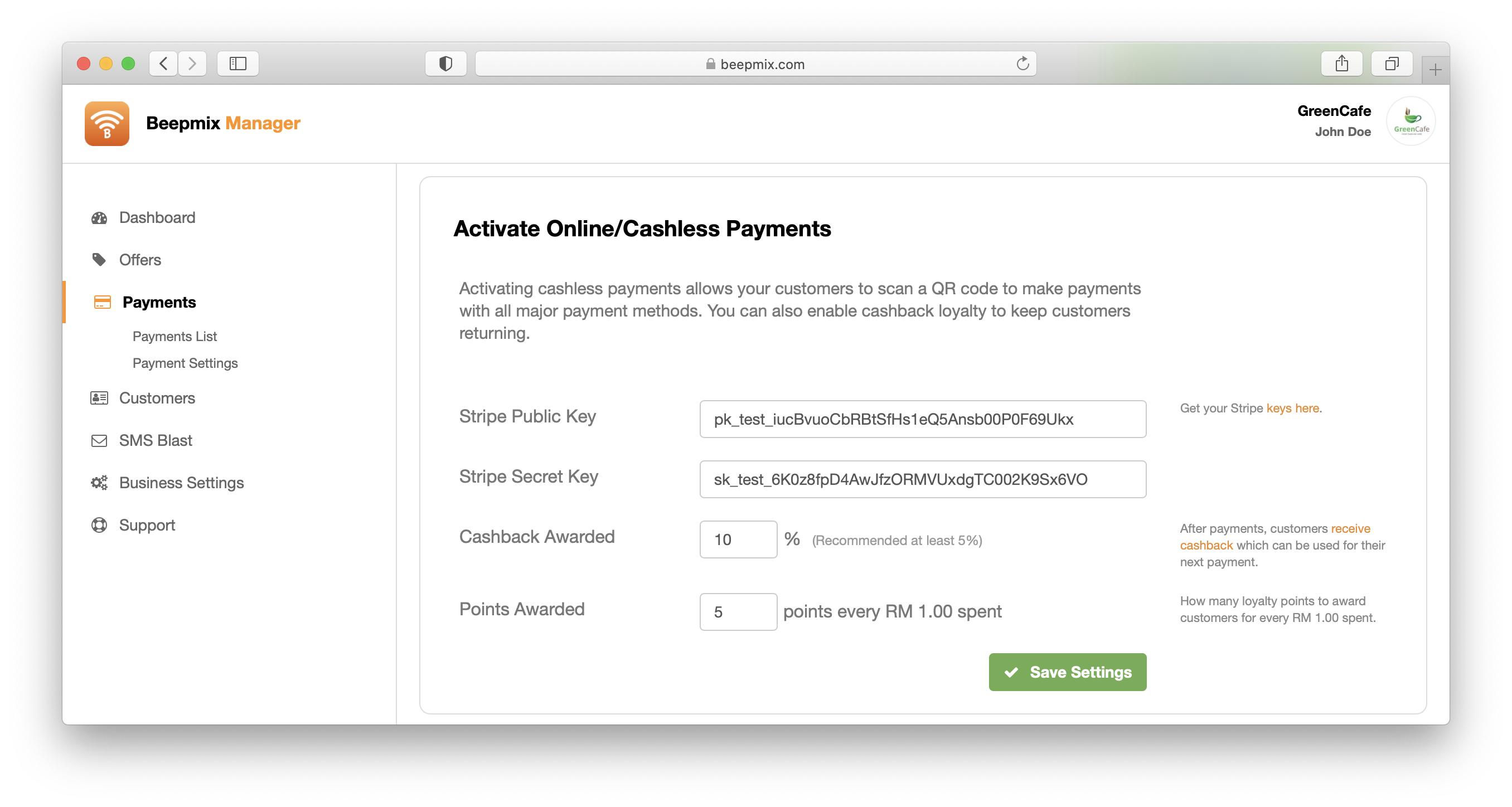Toggle the Safari sidebar button
Screen dimensions: 1512x807
coord(238,64)
